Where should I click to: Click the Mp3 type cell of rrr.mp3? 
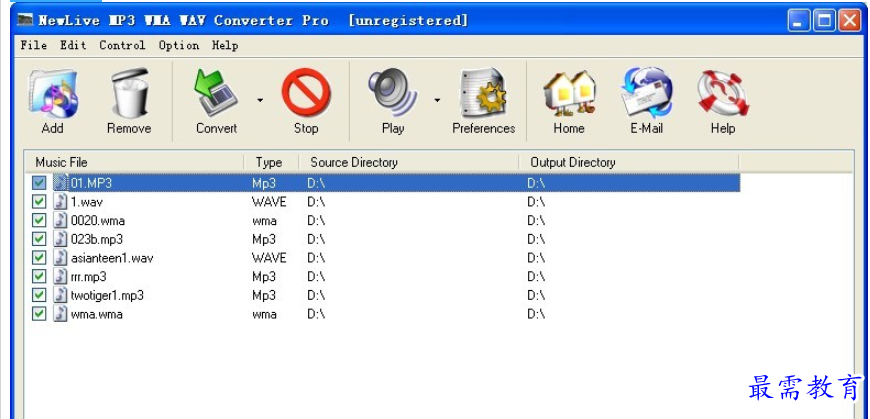(x=264, y=276)
